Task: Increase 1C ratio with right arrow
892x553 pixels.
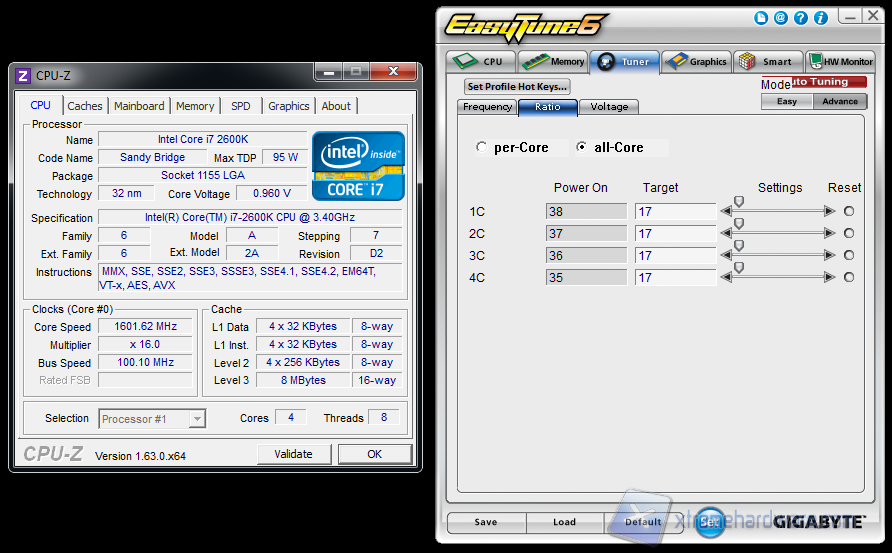Action: [829, 211]
